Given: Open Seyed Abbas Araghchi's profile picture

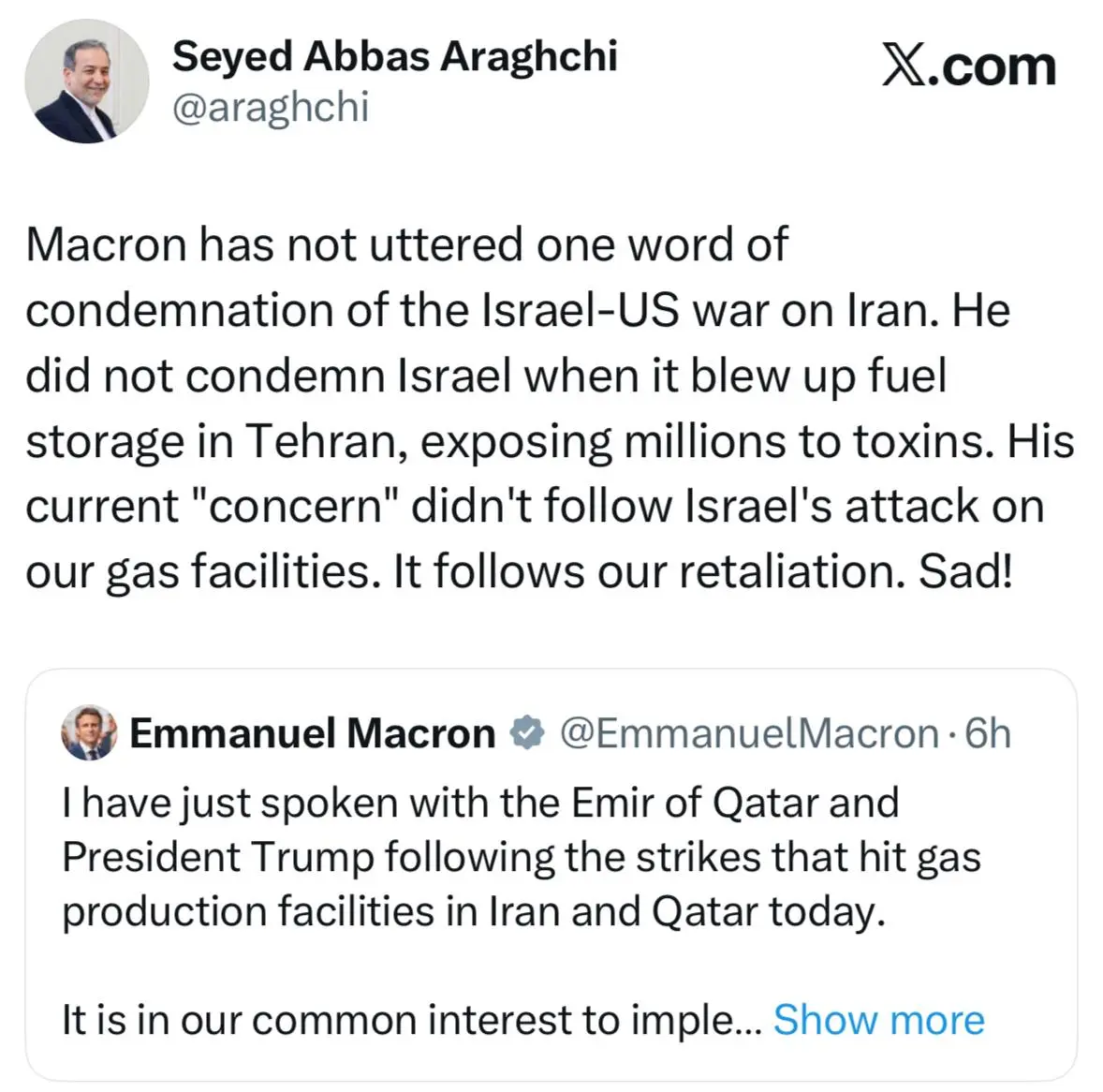Looking at the screenshot, I should (86, 81).
